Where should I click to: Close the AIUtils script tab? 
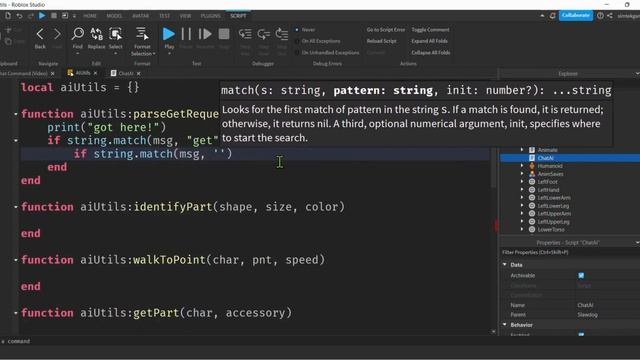coord(96,73)
